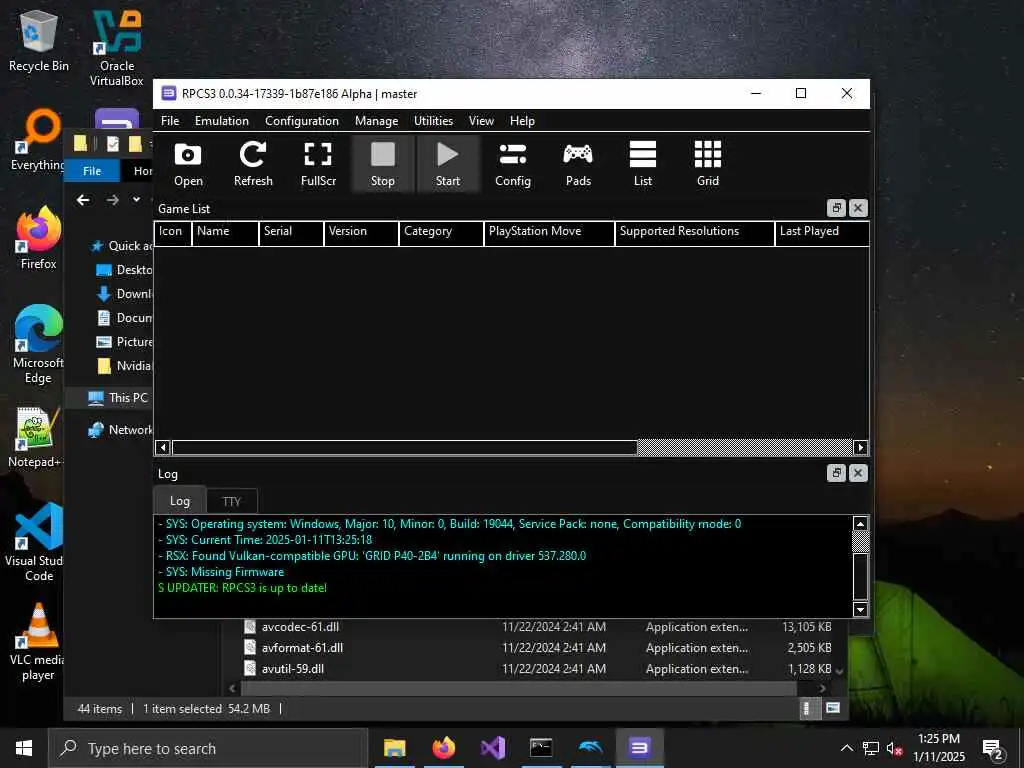Open the Utilities menu
Image resolution: width=1024 pixels, height=768 pixels.
[x=433, y=121]
